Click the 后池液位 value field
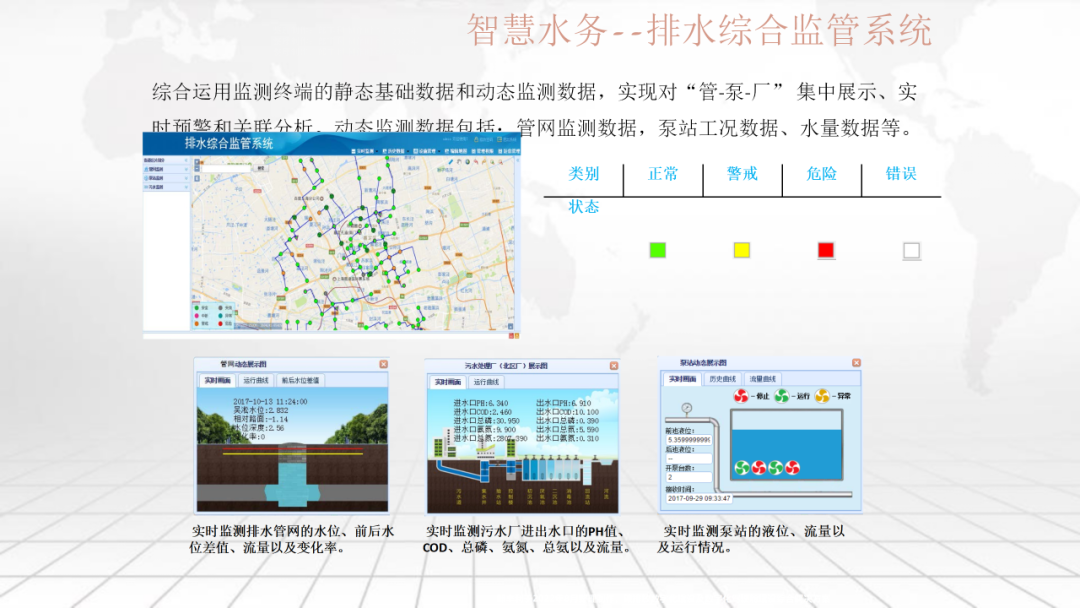Screen dimensions: 1080x608 688,458
